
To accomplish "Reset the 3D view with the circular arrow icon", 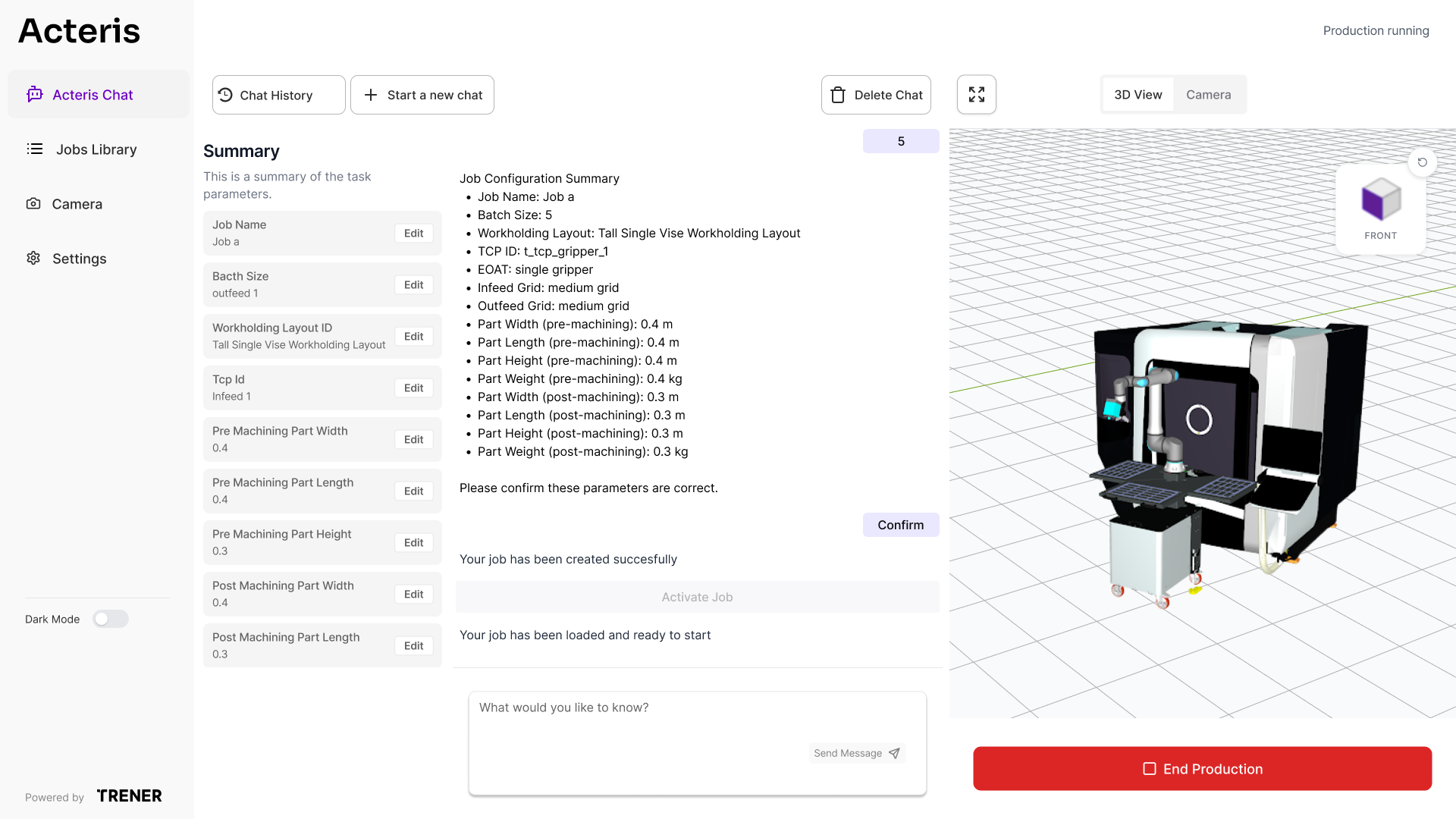I will [1423, 162].
